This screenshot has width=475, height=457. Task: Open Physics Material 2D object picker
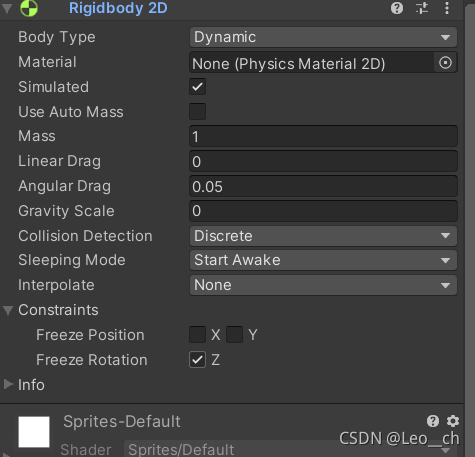[x=445, y=63]
